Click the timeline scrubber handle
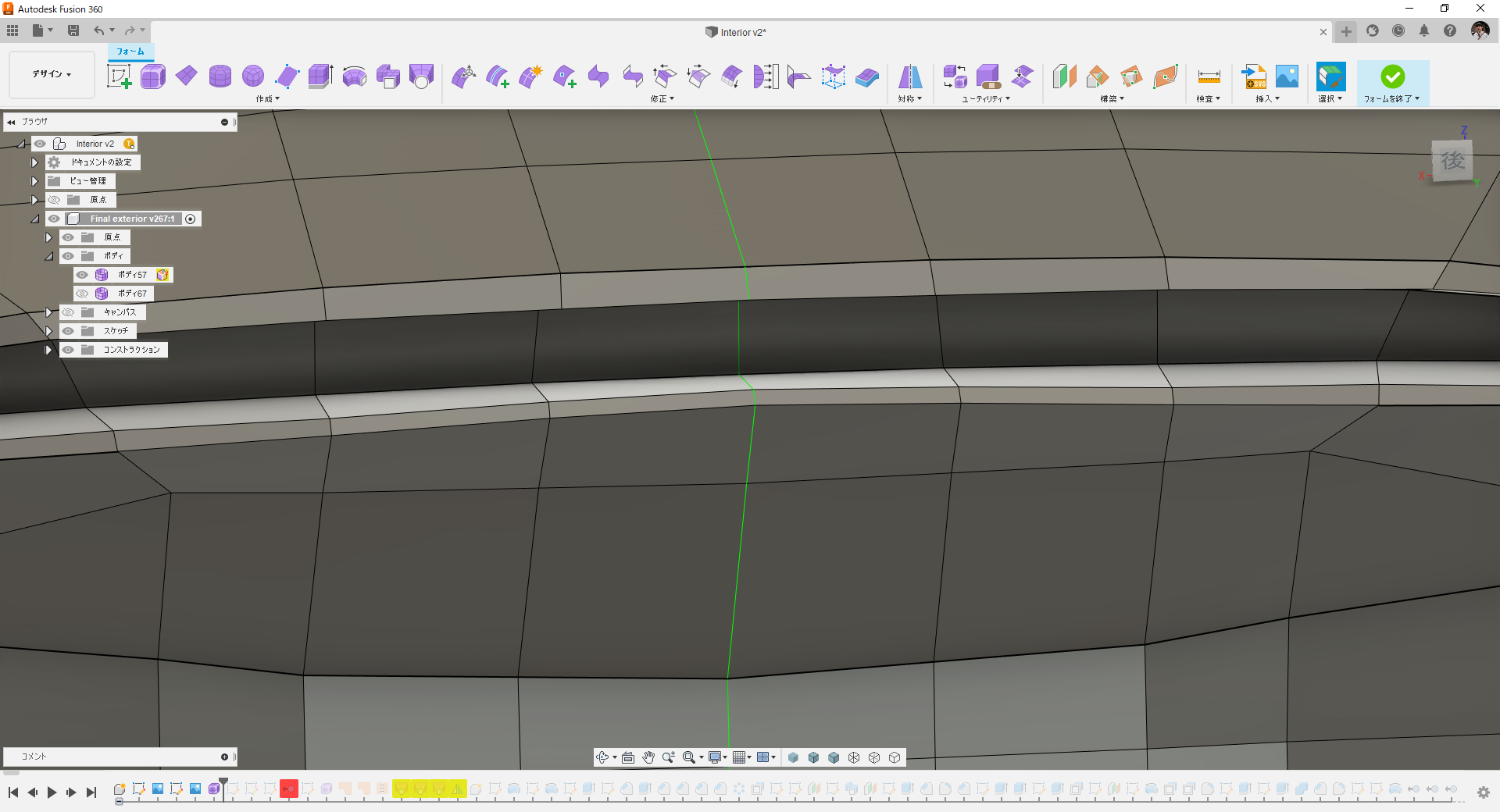The height and width of the screenshot is (812, 1500). tap(223, 781)
